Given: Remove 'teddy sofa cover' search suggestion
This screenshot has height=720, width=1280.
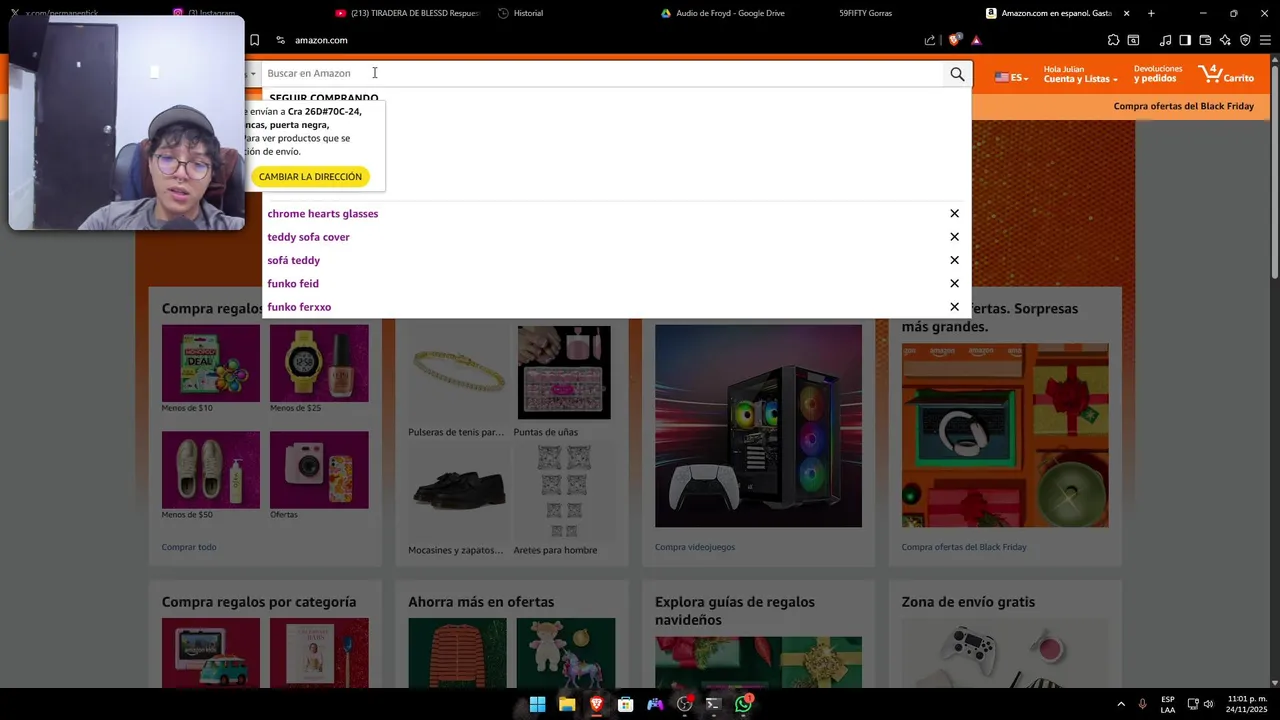Looking at the screenshot, I should click(x=954, y=237).
